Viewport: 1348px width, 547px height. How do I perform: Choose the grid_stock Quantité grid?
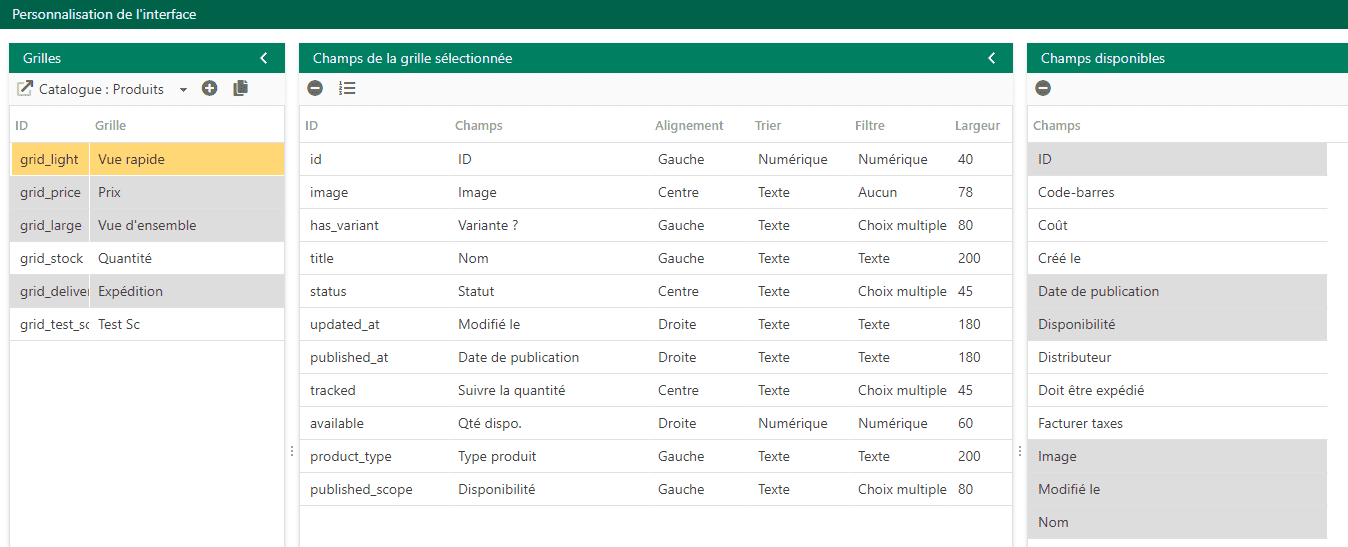tap(147, 258)
